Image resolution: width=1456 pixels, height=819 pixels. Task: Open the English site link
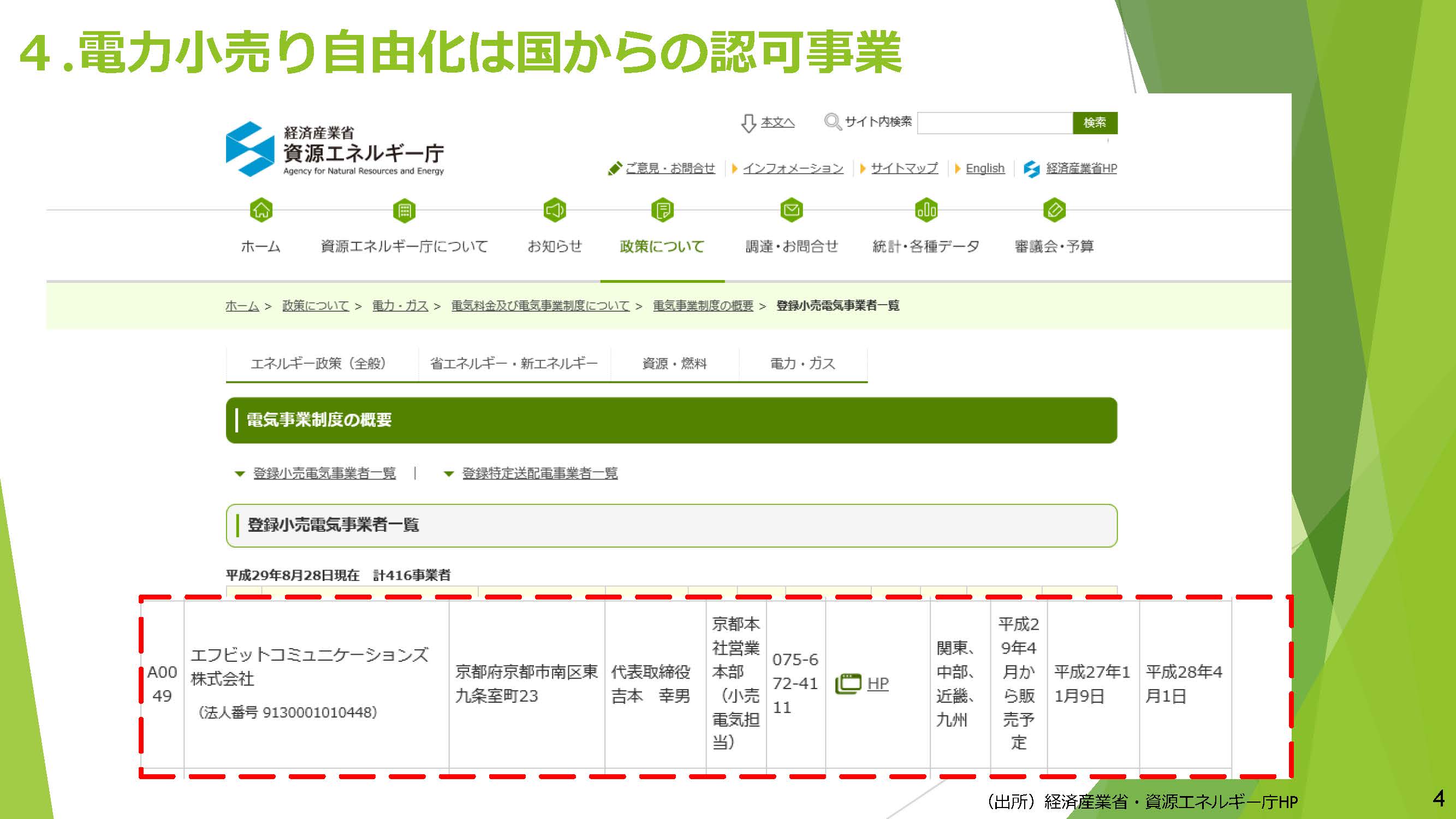(985, 168)
